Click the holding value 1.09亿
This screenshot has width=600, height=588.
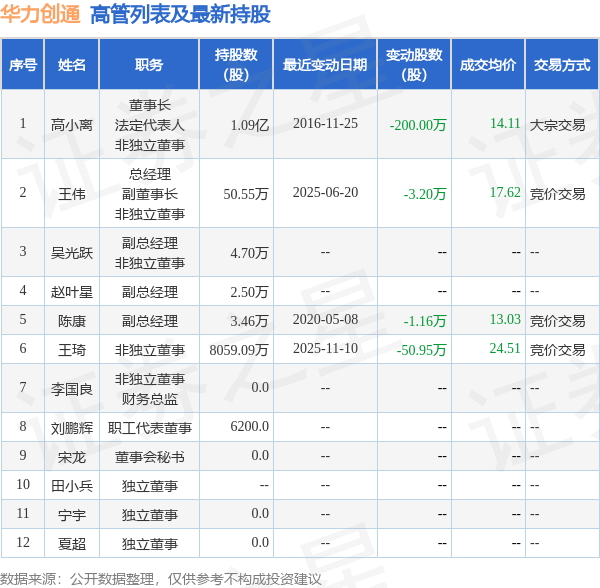pyautogui.click(x=249, y=125)
